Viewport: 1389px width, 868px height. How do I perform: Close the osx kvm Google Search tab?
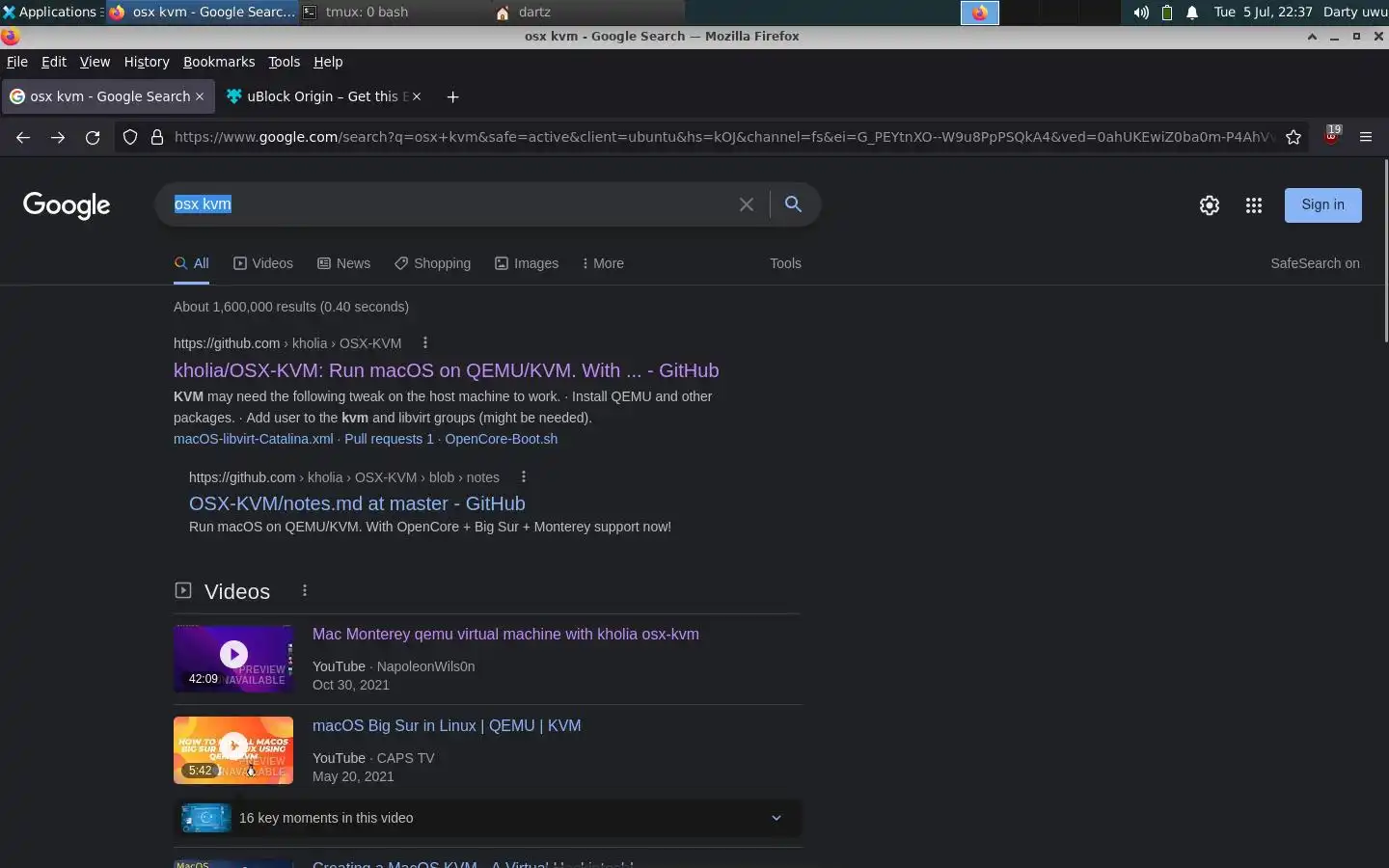pos(200,96)
